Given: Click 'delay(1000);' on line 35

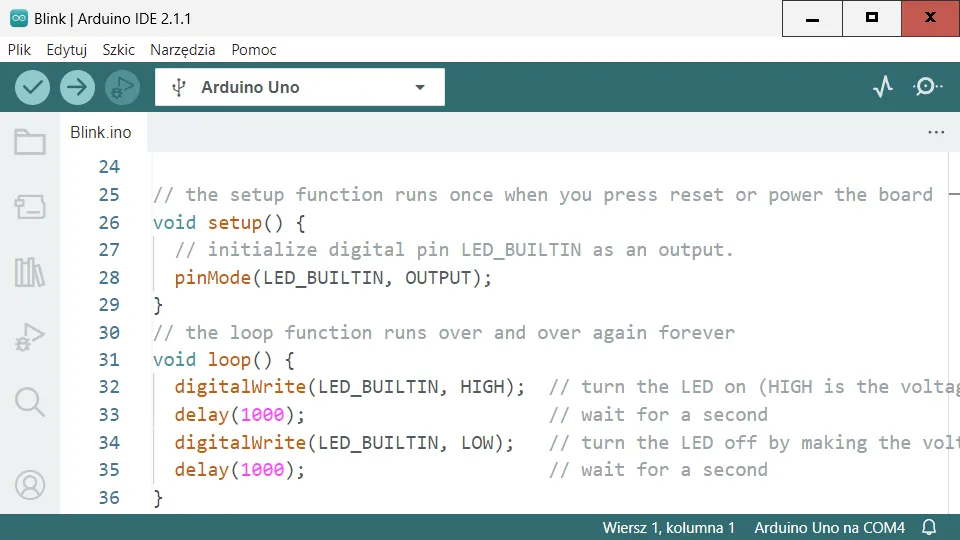Looking at the screenshot, I should click(x=239, y=470).
